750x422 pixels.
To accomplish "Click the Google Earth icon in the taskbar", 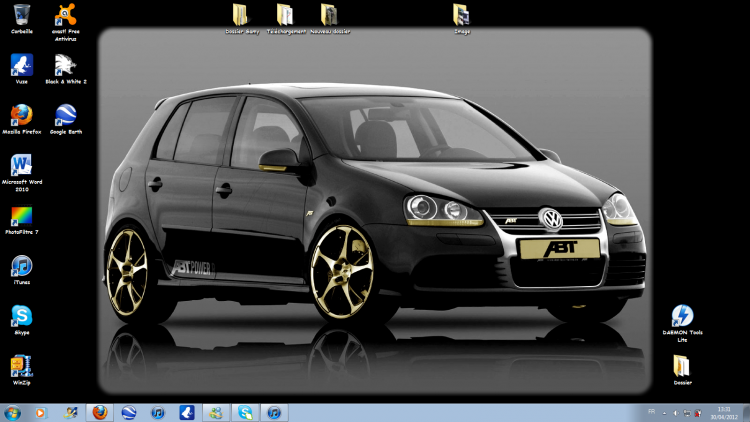I will (129, 412).
